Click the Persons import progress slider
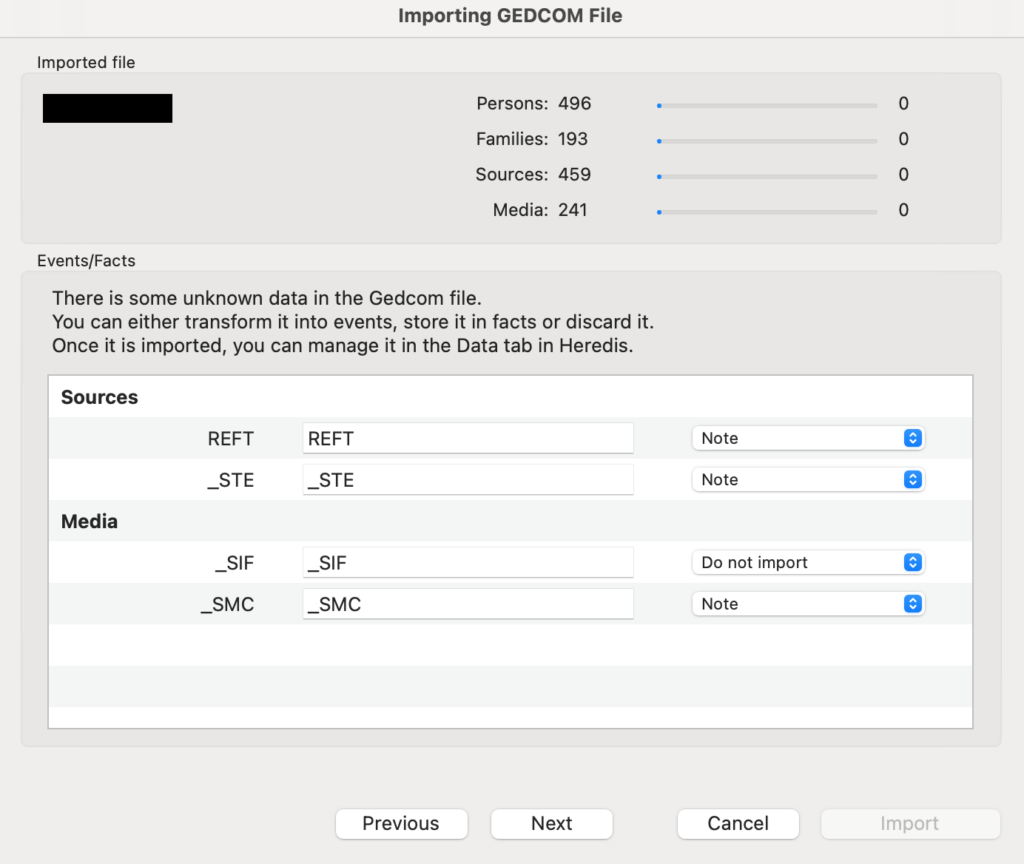The width and height of the screenshot is (1024, 864). point(767,104)
